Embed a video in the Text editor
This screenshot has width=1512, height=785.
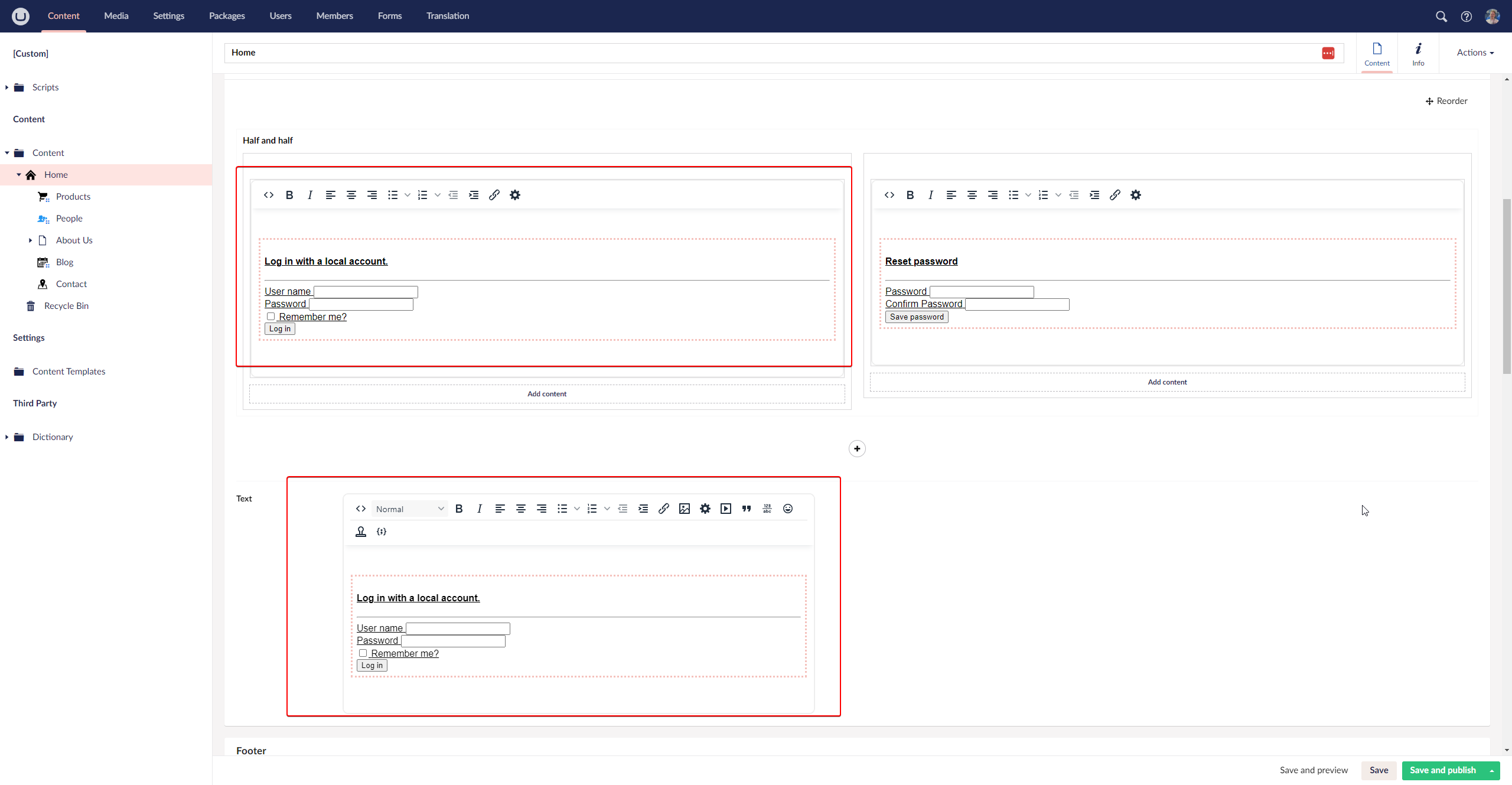[725, 509]
